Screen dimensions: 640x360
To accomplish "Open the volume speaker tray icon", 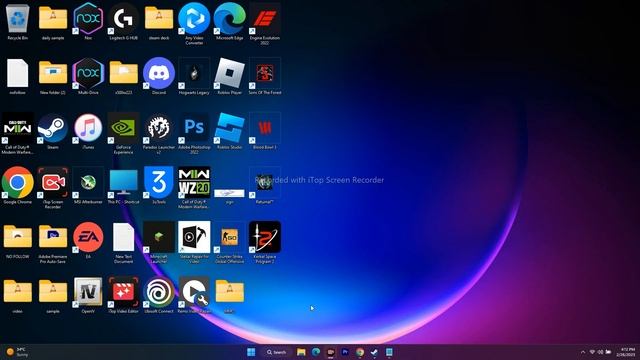I will click(x=600, y=352).
